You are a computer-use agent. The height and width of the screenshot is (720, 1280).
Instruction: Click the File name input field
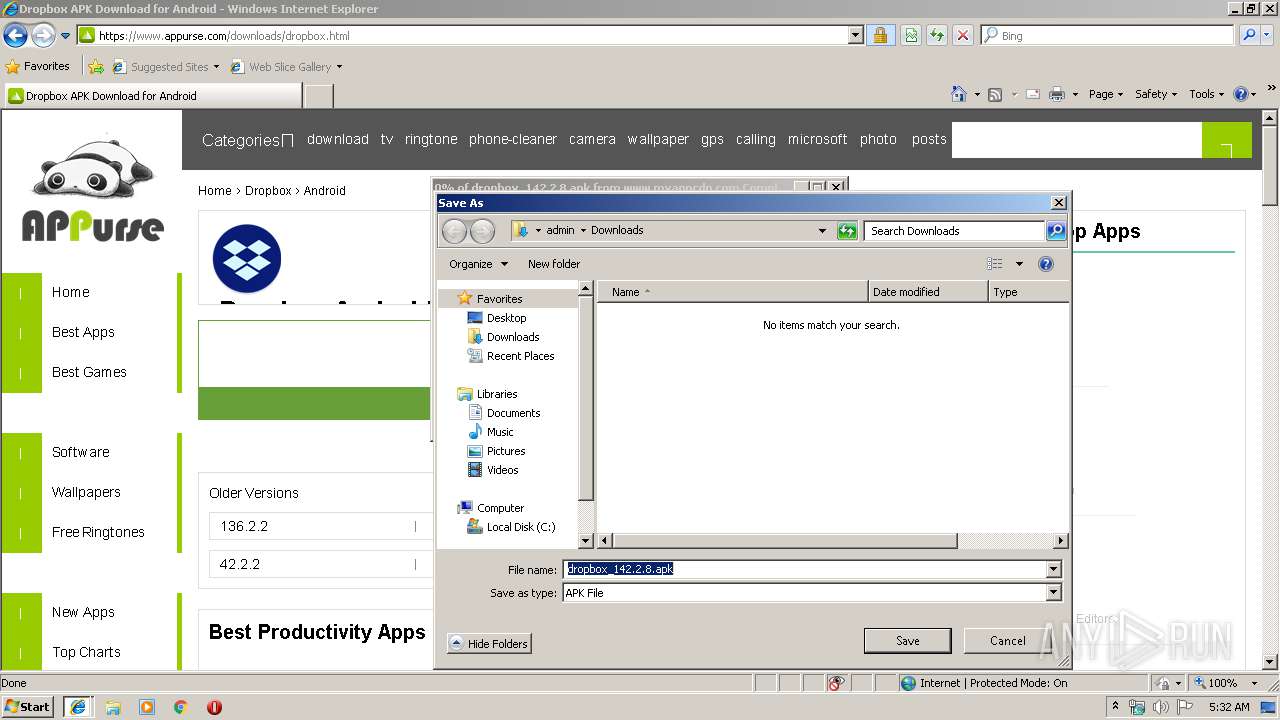coord(804,569)
